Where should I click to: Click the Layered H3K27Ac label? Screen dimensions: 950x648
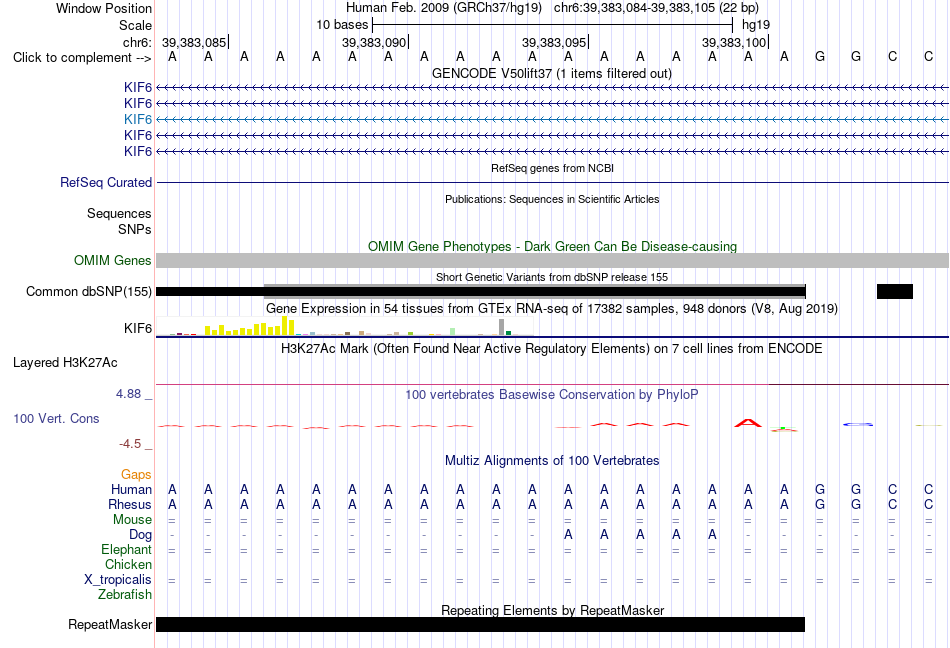coord(65,363)
